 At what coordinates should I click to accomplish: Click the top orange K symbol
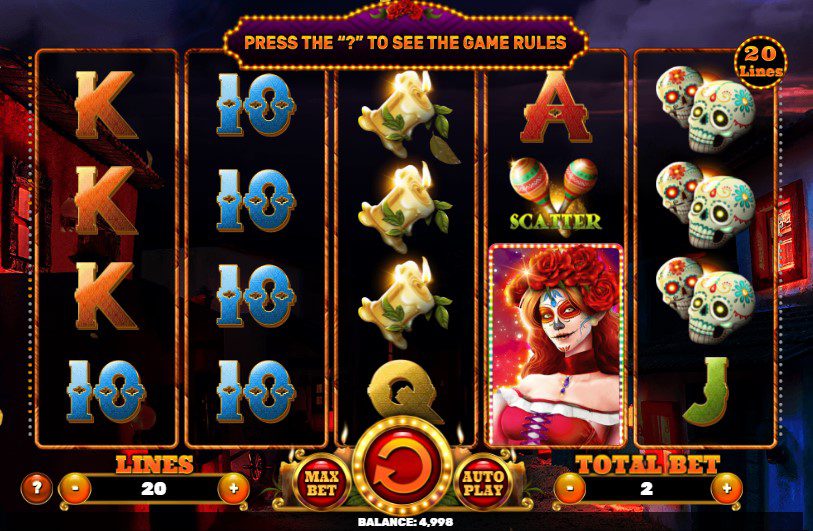[105, 105]
